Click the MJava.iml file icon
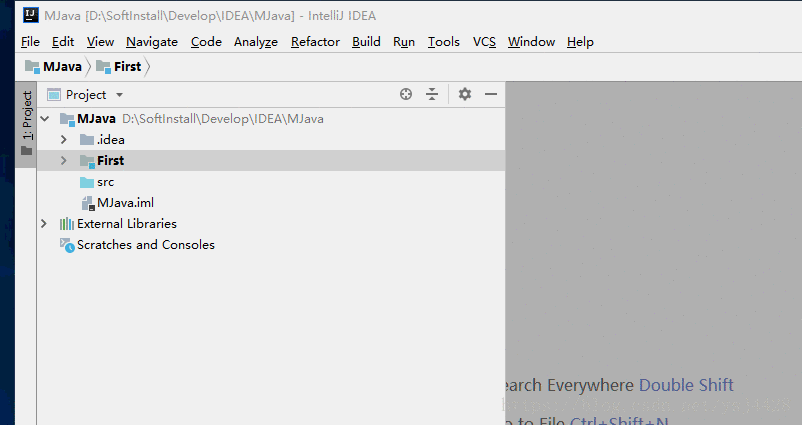Viewport: 802px width, 425px height. coord(88,203)
